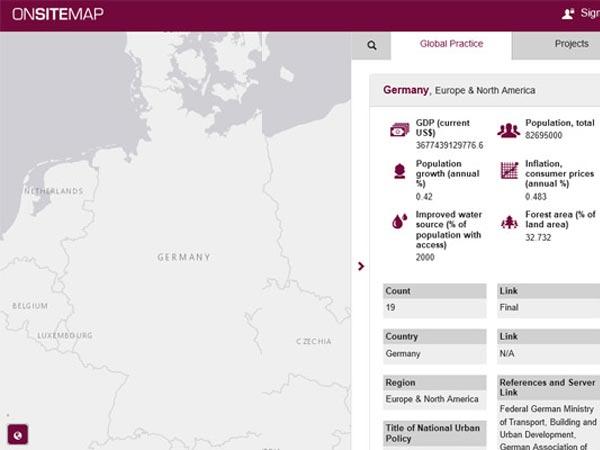Click the Title of National Urban Policy header
This screenshot has height=450, width=600.
click(435, 433)
